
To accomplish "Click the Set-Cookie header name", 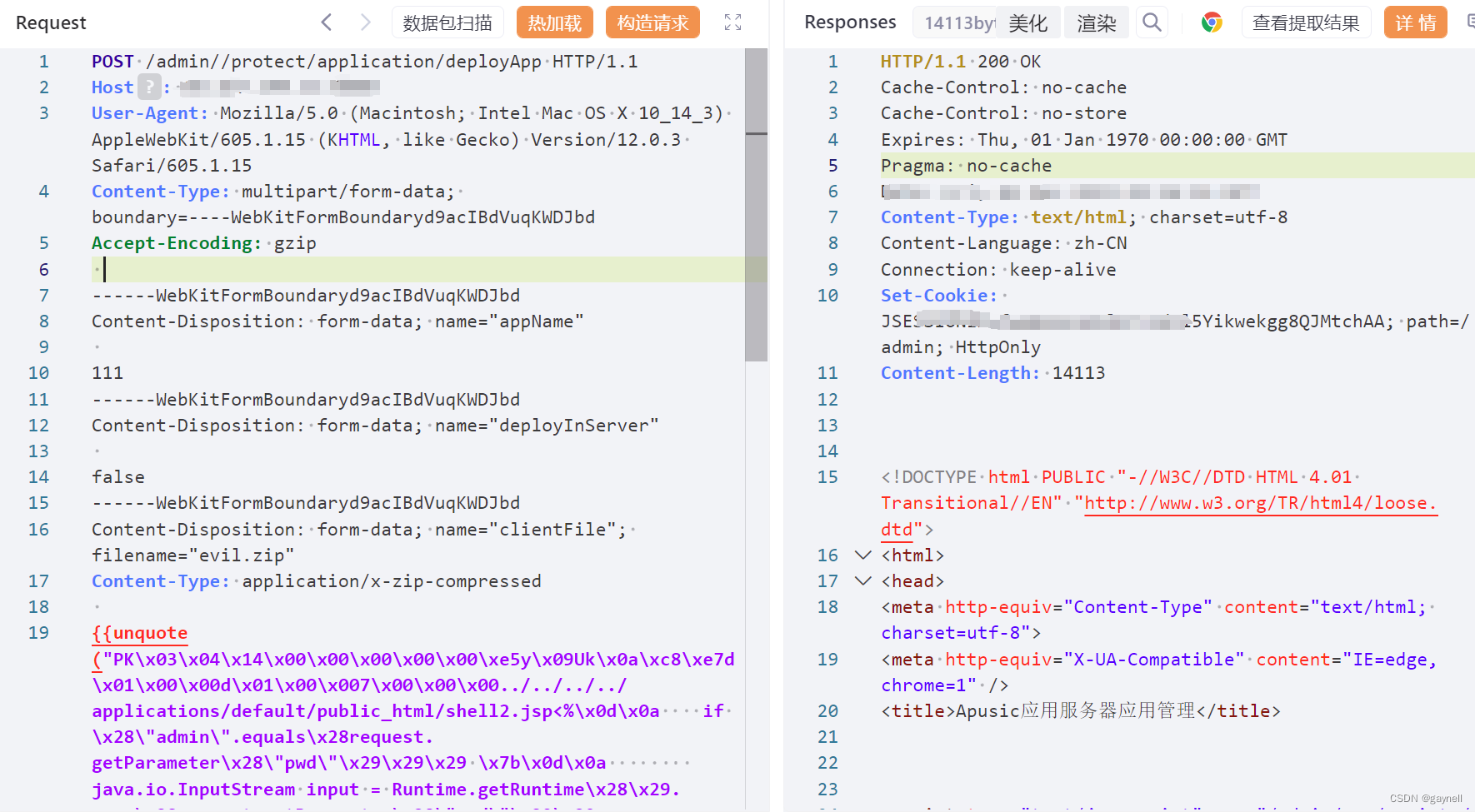I will [939, 296].
